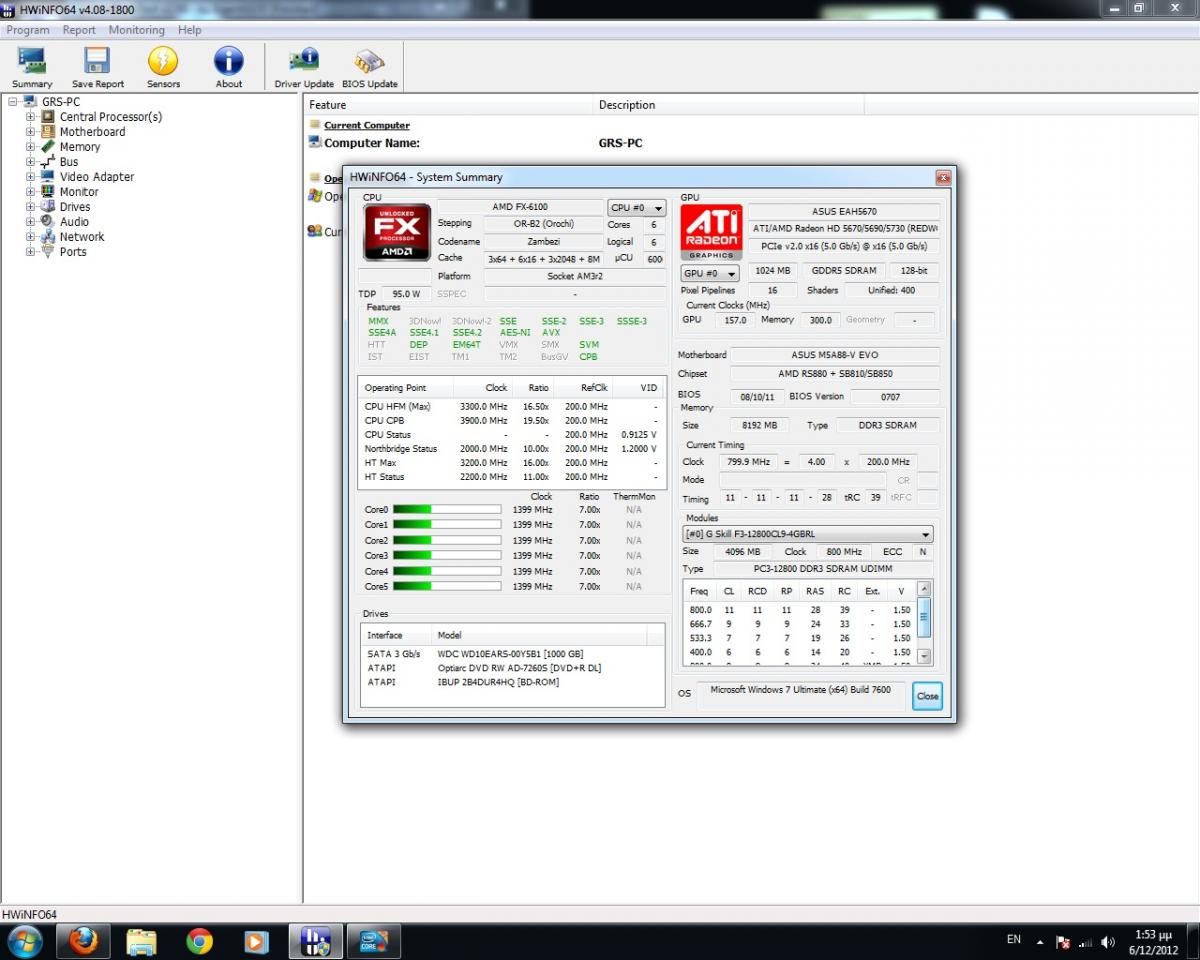Click the network signal tray icon

(x=1086, y=941)
